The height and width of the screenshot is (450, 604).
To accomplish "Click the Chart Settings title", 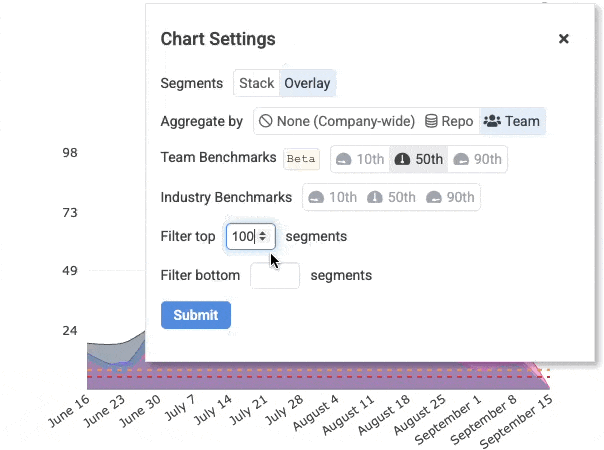I will point(218,39).
